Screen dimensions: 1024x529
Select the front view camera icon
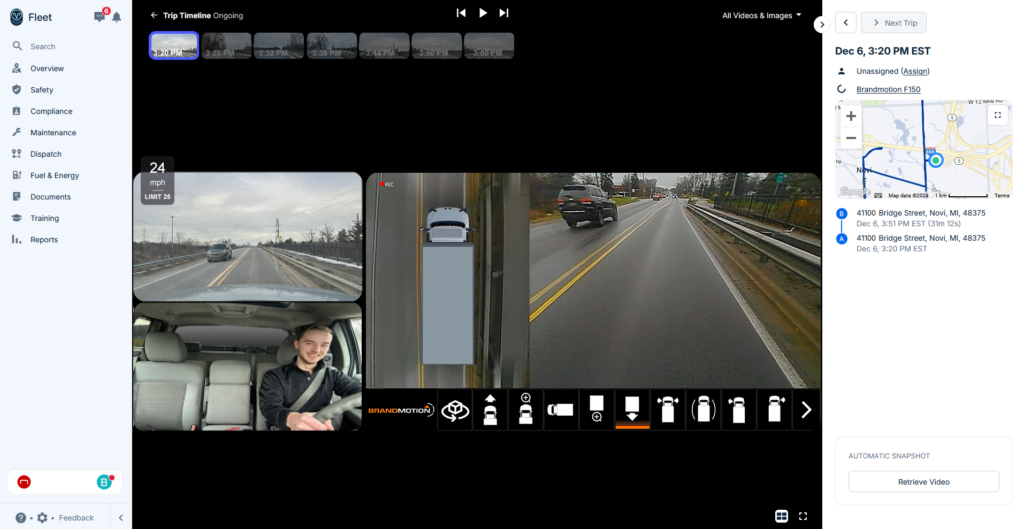click(490, 410)
